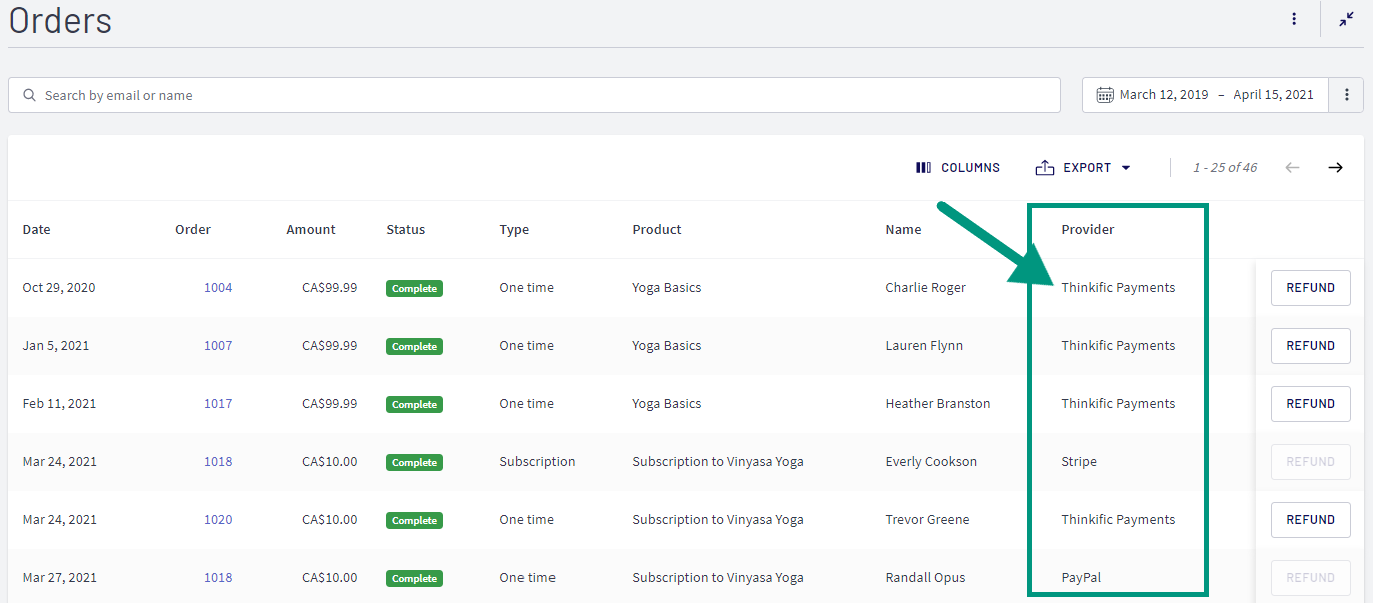The image size is (1373, 603).
Task: Open the date range options kebab menu
Action: point(1346,95)
